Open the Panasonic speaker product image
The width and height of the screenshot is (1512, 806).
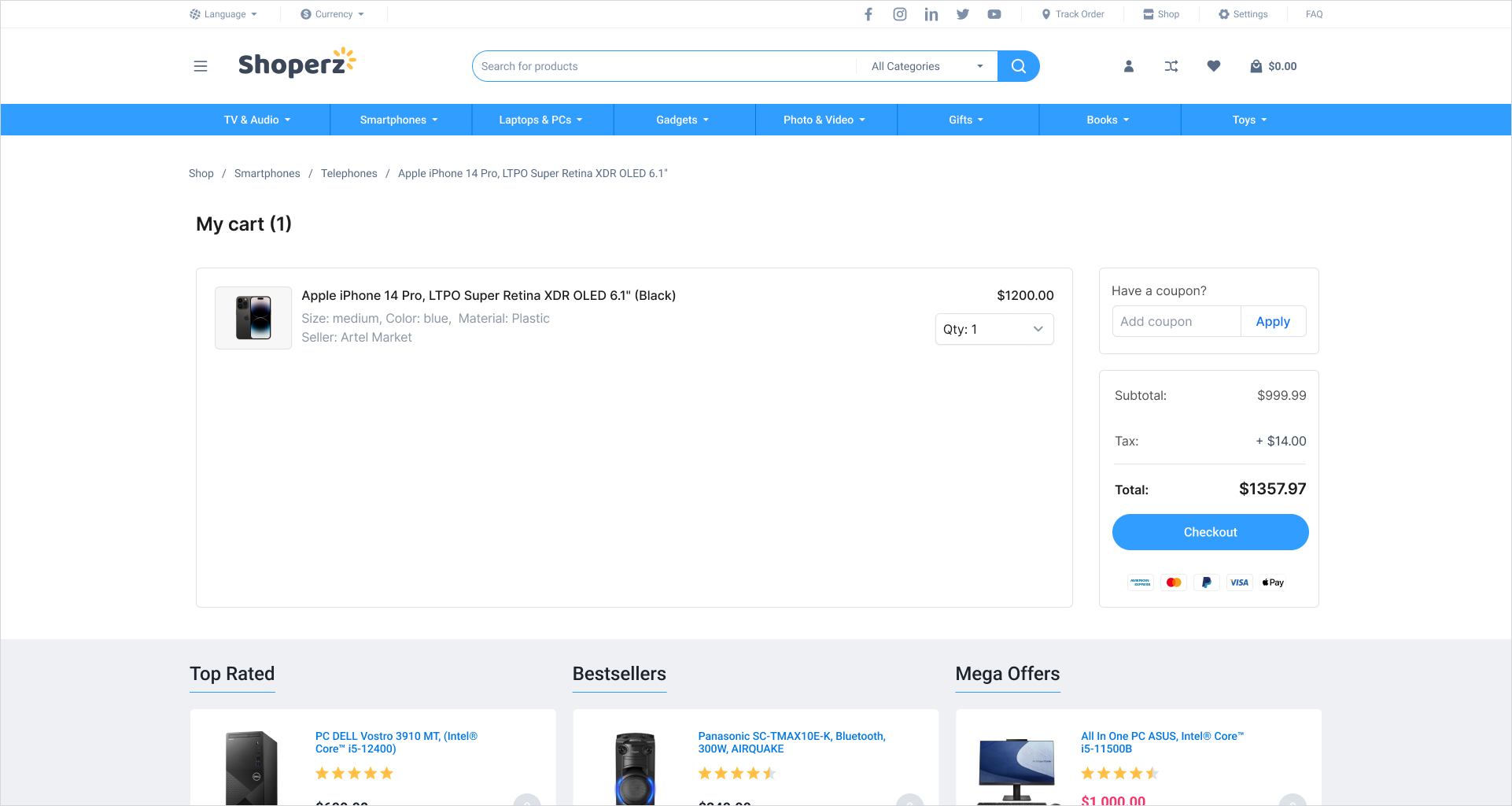tap(635, 769)
